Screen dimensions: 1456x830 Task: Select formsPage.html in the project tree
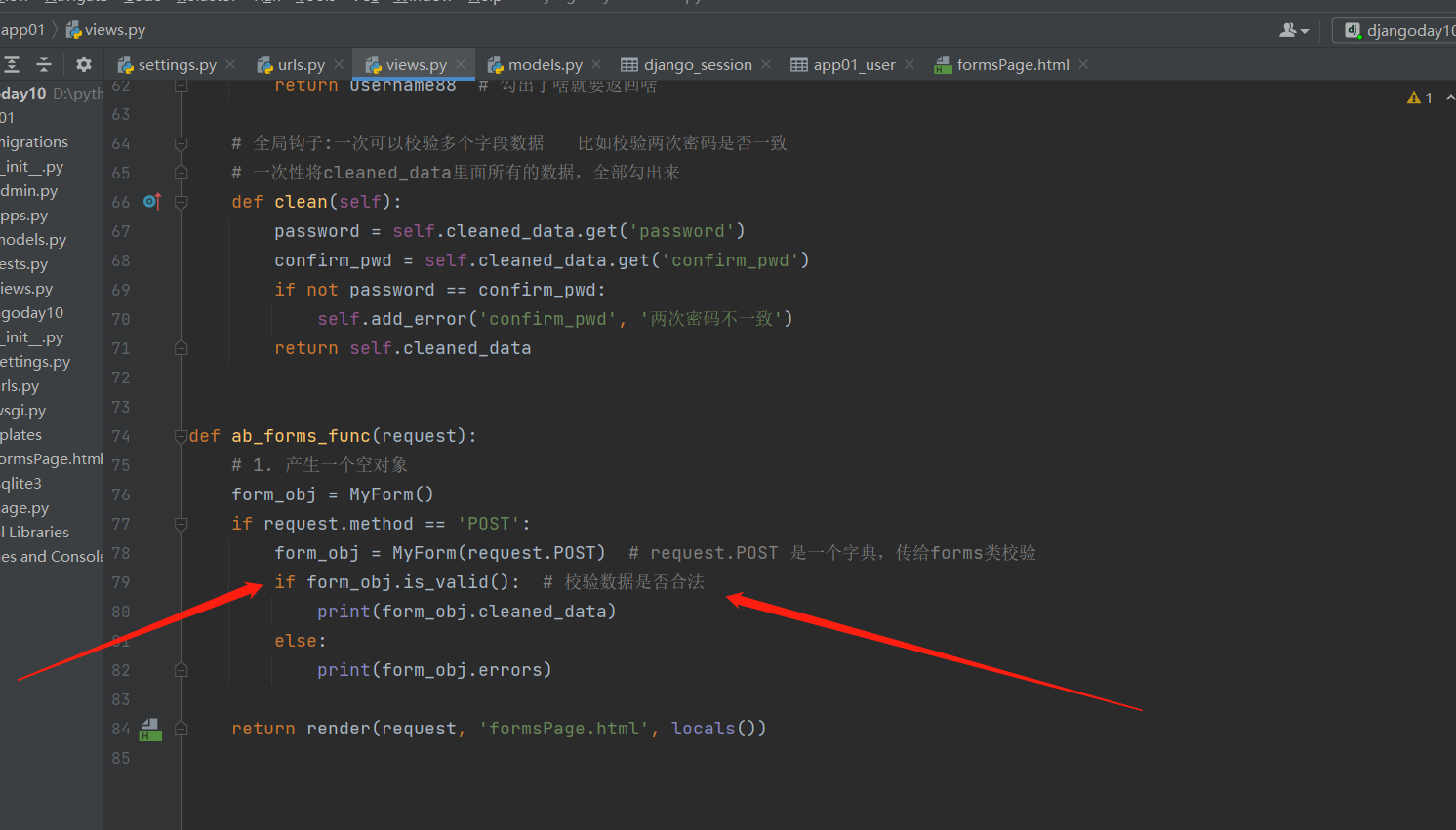click(52, 459)
